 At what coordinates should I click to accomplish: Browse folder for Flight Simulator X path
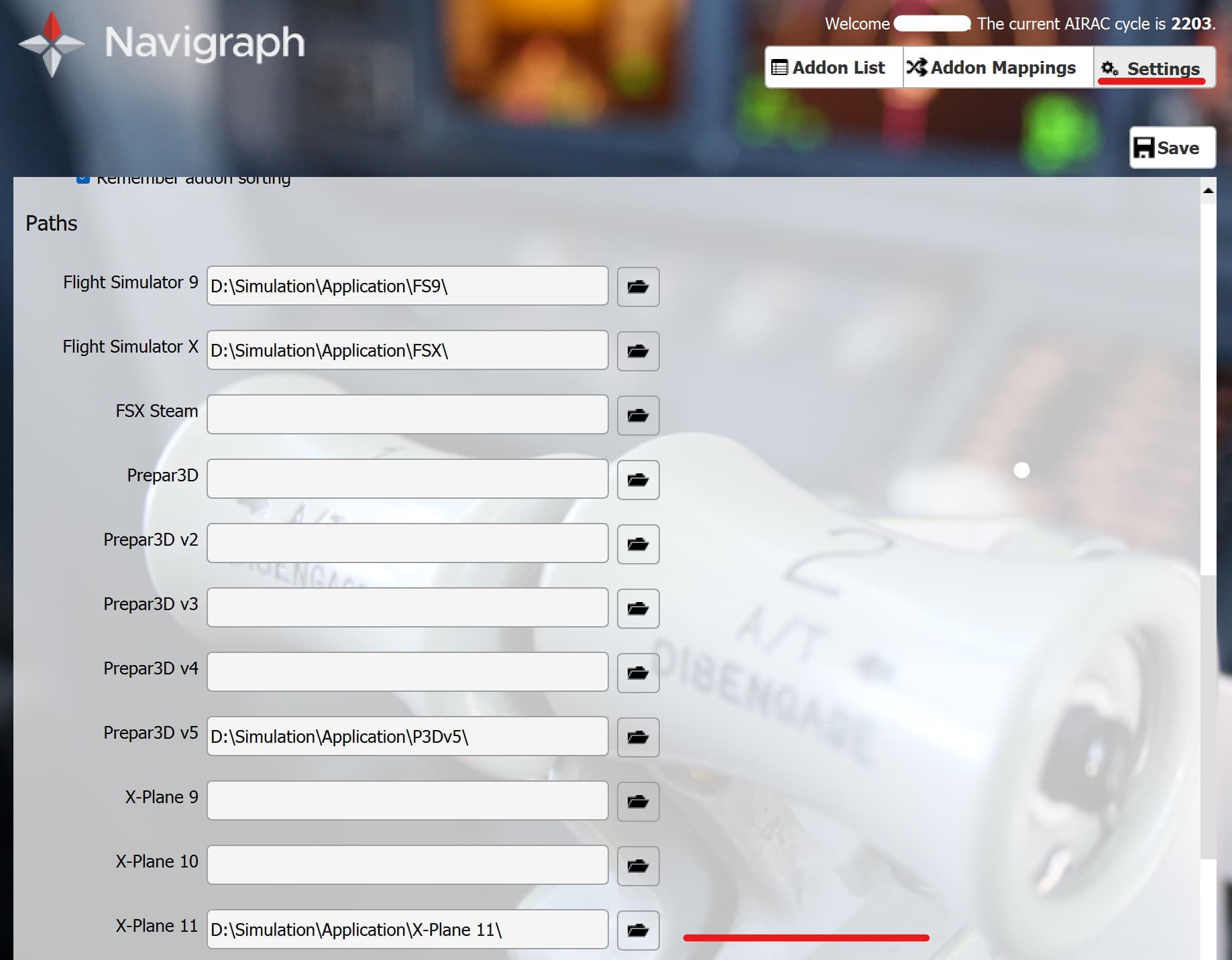(x=638, y=351)
